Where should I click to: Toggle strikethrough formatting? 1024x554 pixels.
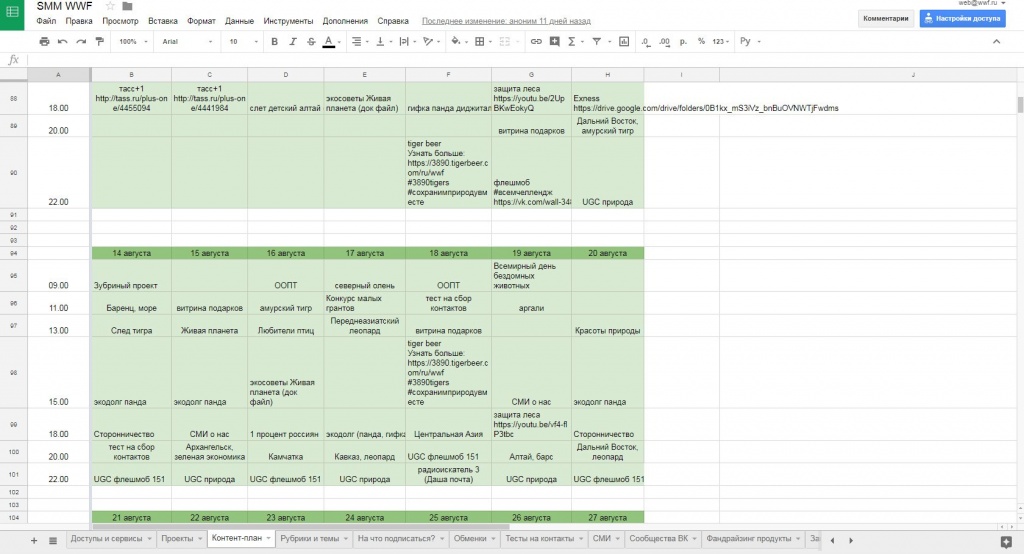311,42
